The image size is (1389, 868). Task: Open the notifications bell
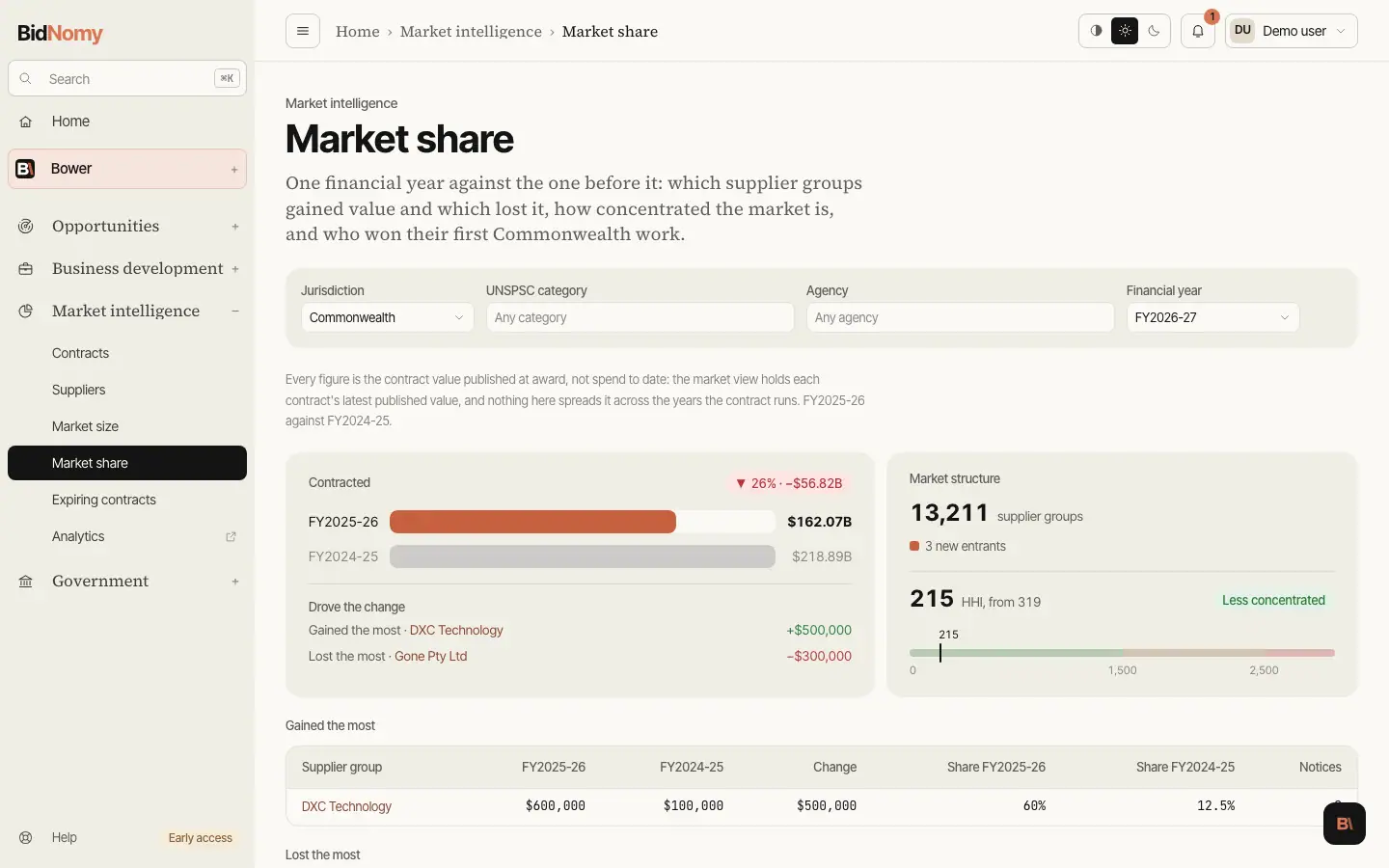coord(1198,31)
